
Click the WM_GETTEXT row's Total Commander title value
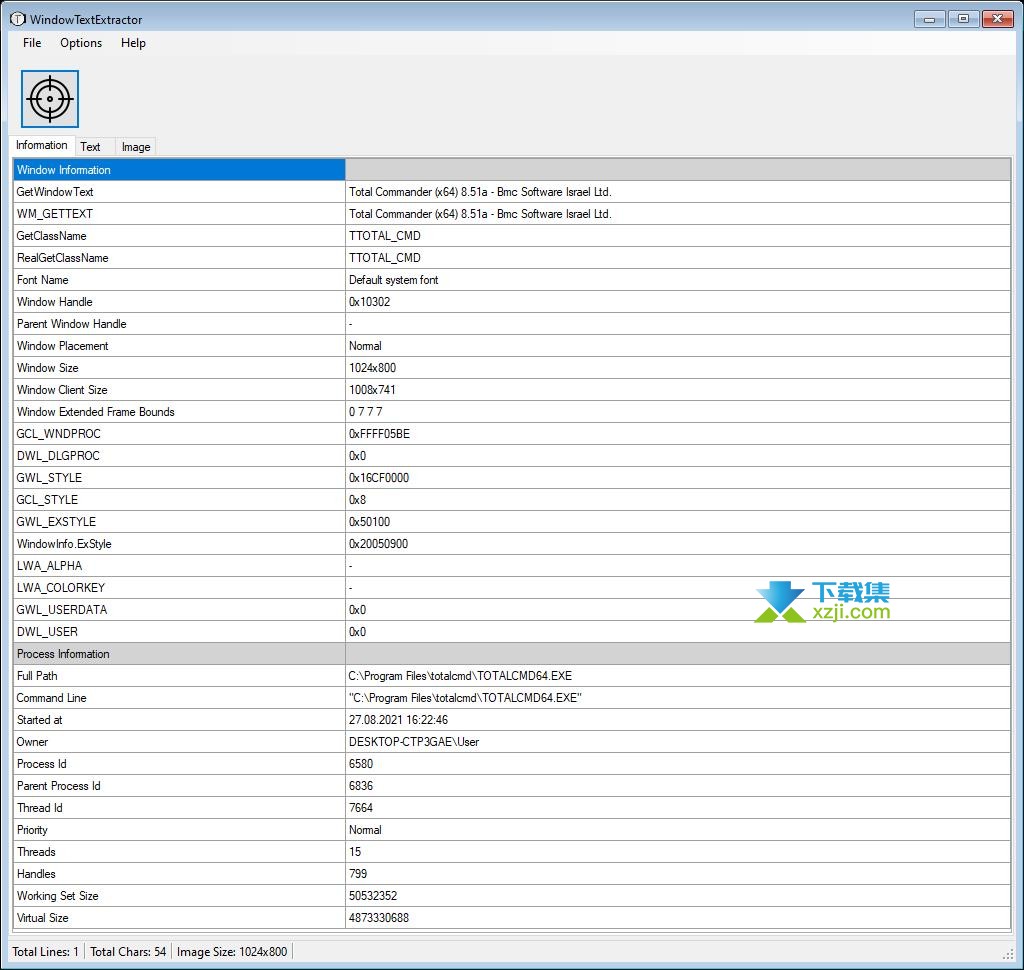tap(480, 214)
